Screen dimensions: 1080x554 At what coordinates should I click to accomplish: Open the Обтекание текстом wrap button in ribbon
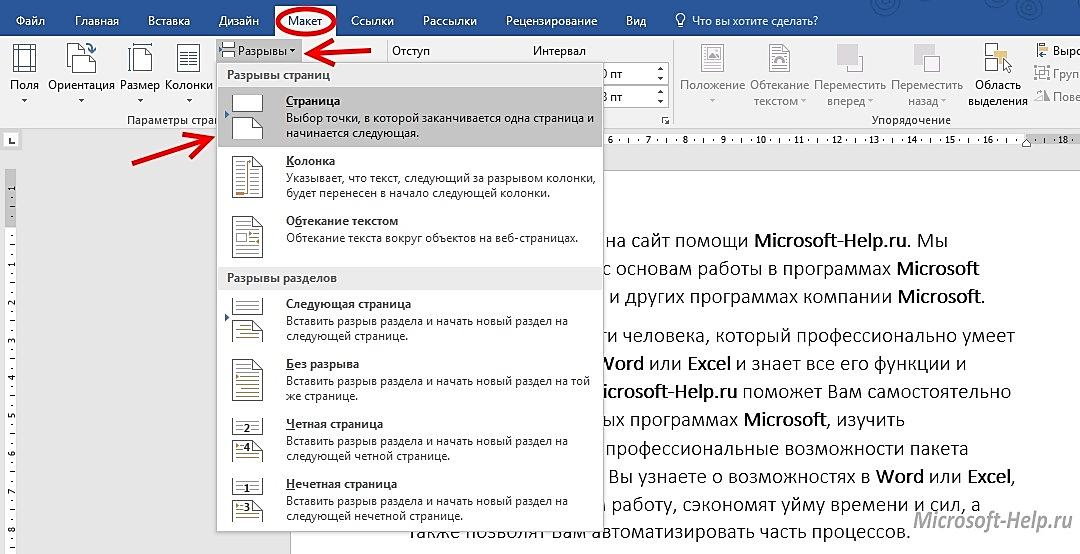[x=779, y=74]
